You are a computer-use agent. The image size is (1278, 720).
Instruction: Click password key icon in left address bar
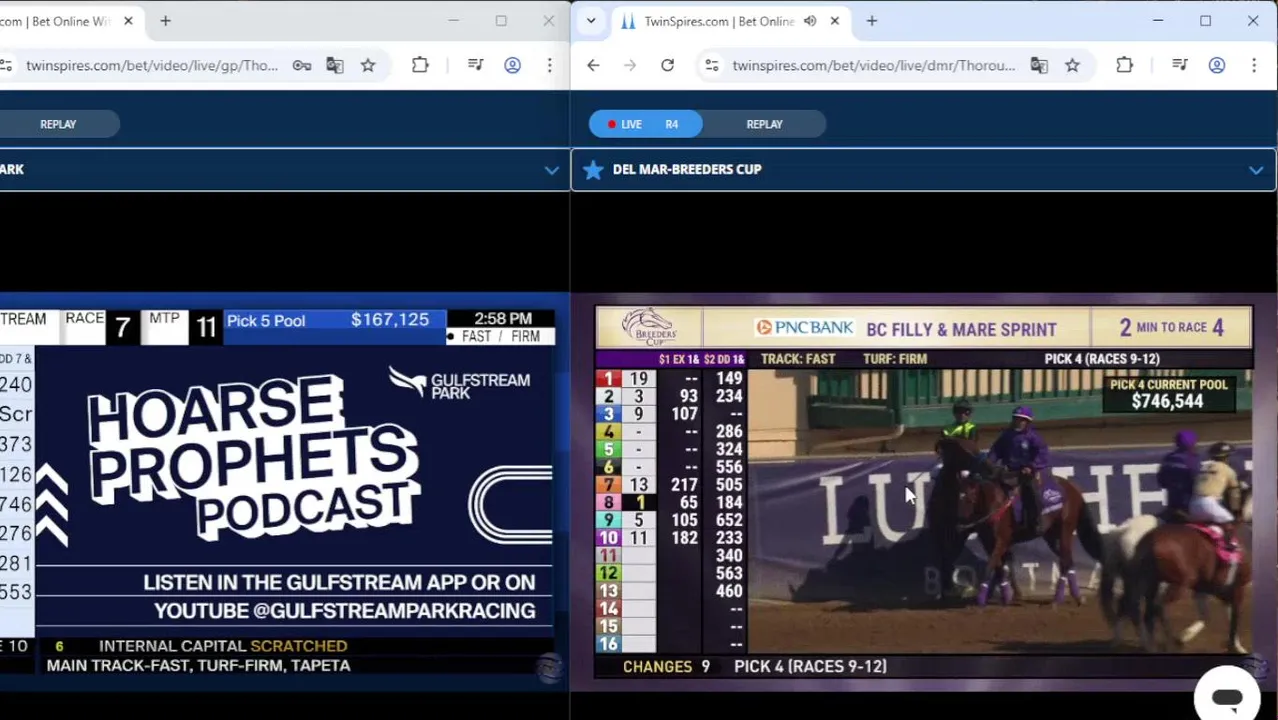[301, 65]
